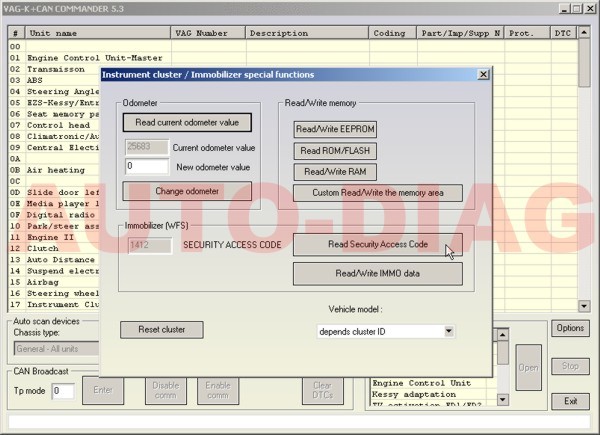Click the Enable comm button
This screenshot has width=600, height=435.
(218, 391)
